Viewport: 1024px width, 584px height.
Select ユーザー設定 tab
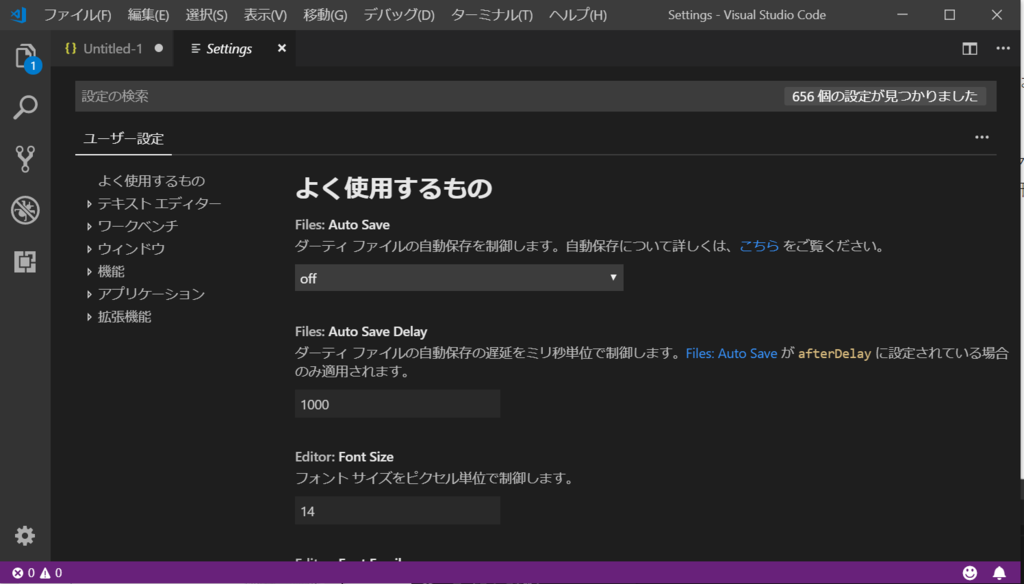tap(123, 138)
